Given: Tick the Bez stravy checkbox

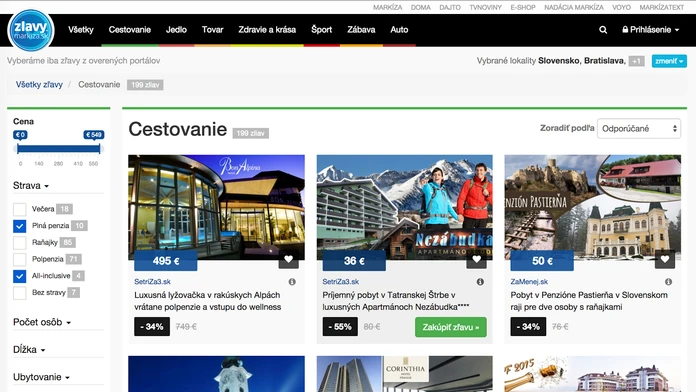Looking at the screenshot, I should 20,293.
